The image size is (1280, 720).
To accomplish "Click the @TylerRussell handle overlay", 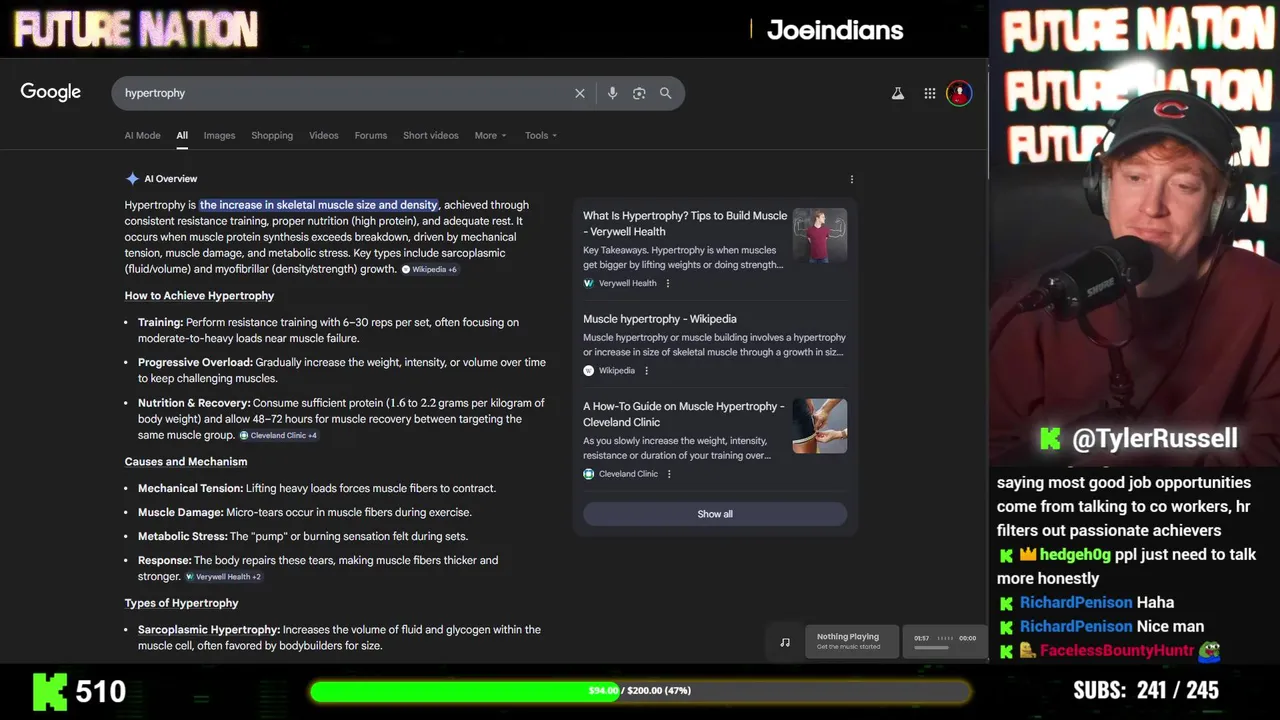I will (1154, 438).
